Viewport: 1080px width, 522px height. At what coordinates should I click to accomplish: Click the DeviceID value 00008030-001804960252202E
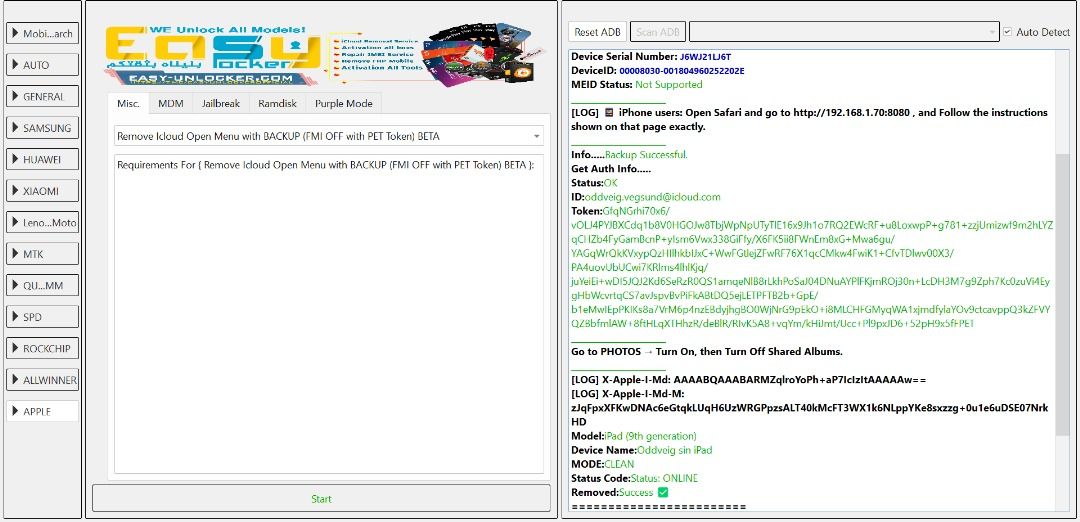coord(682,70)
